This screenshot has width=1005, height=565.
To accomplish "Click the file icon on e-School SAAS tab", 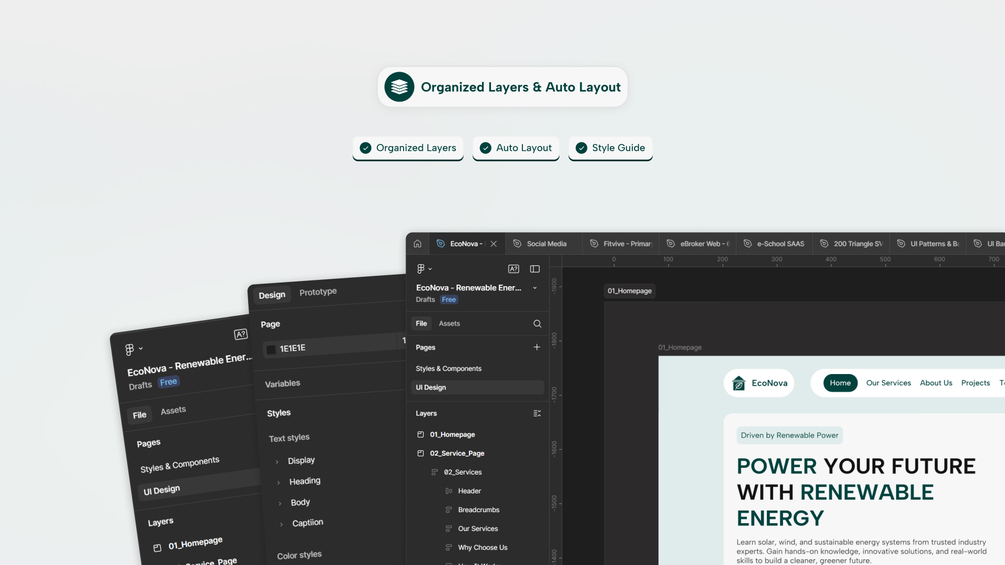I will point(747,243).
